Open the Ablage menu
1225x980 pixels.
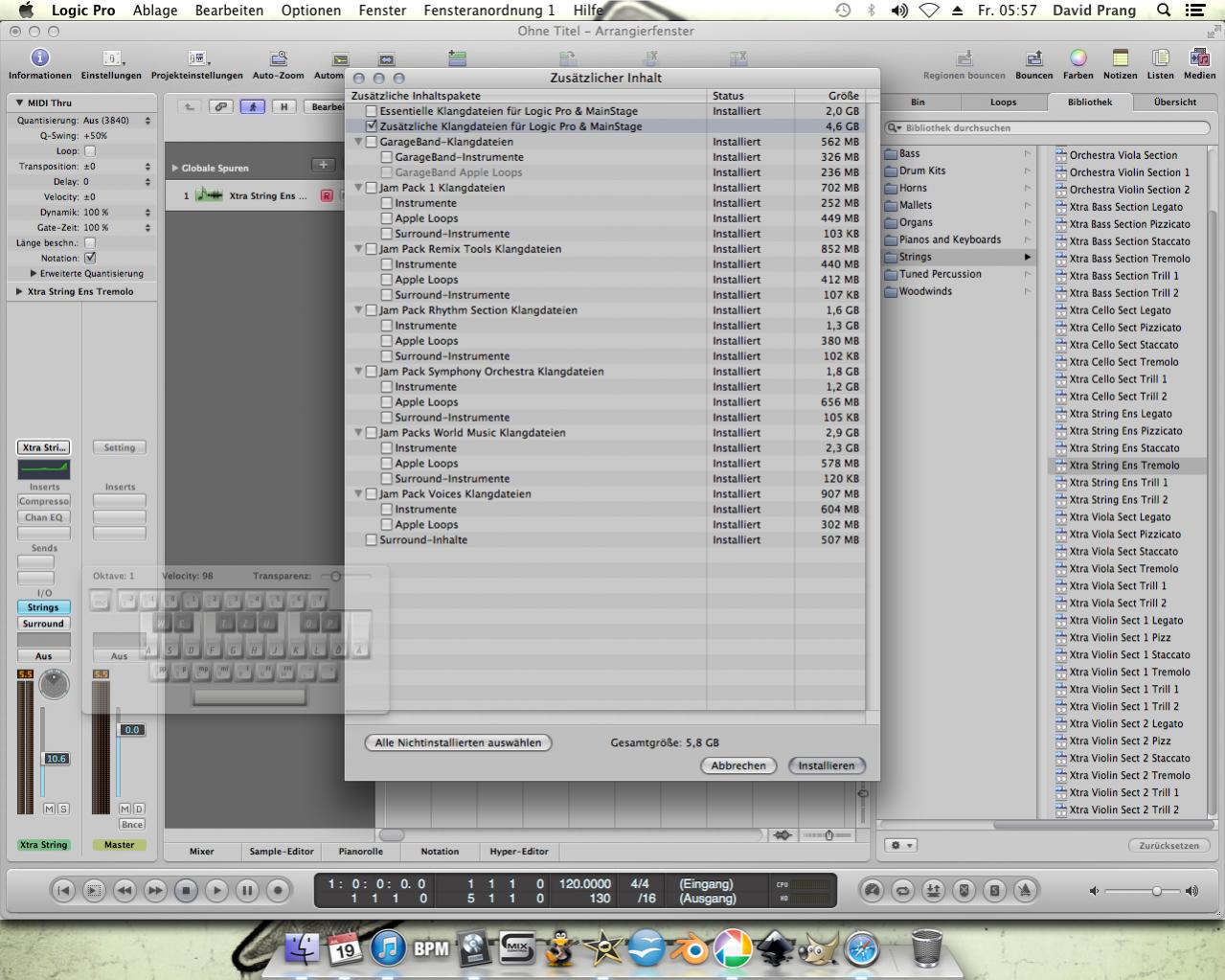155,11
